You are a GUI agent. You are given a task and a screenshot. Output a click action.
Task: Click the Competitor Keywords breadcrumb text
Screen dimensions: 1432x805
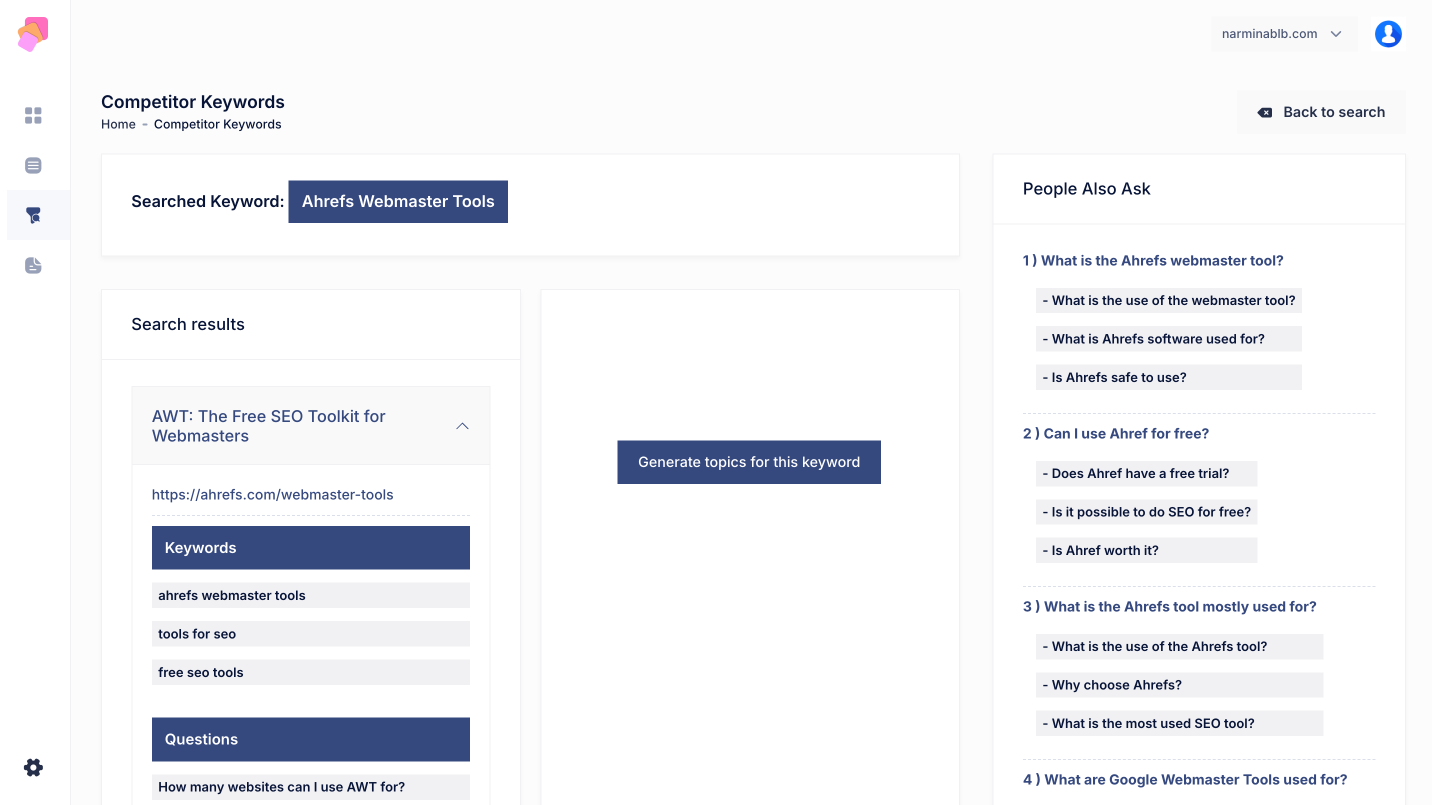click(x=218, y=125)
